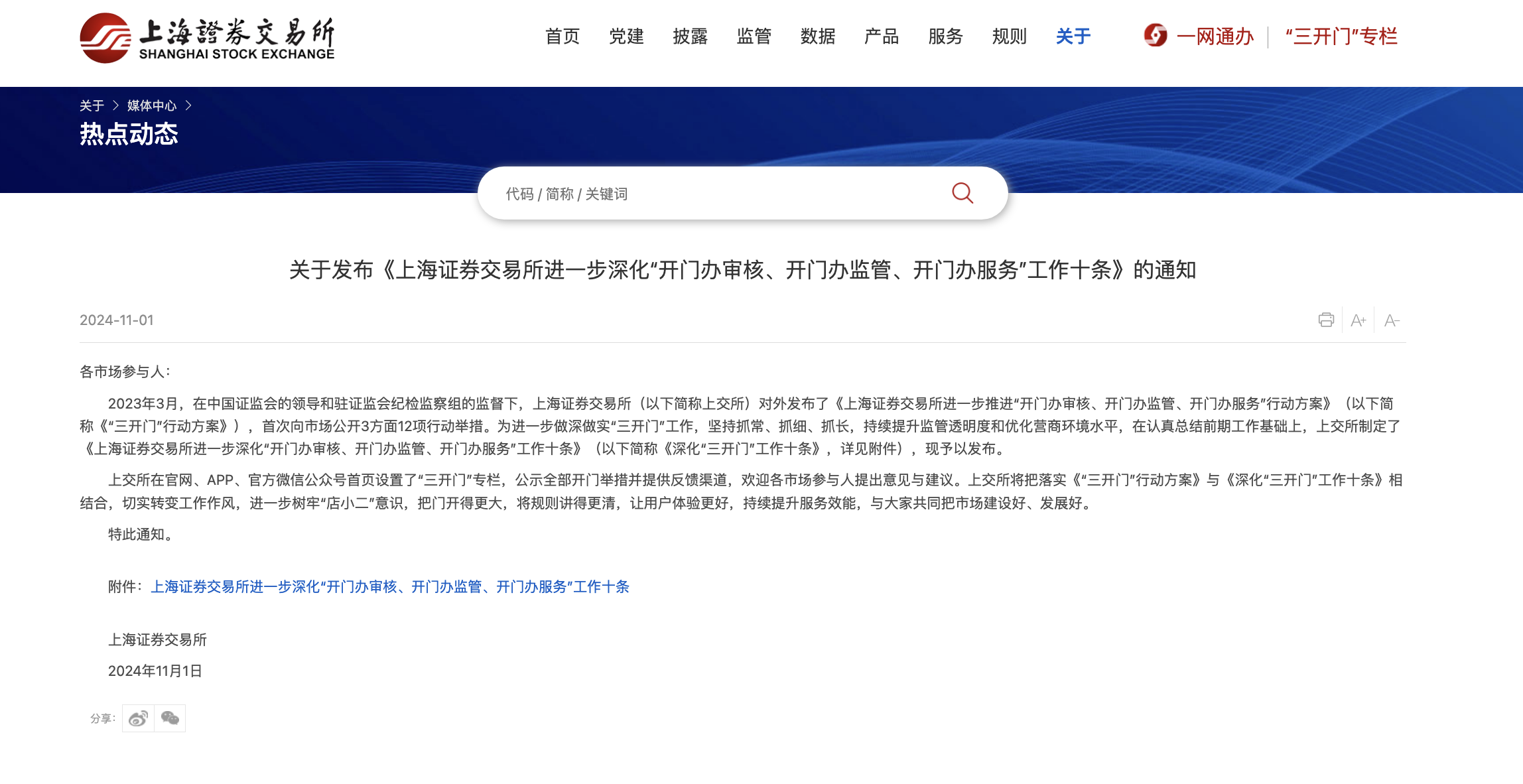Open the 产品 navigation menu
Image resolution: width=1523 pixels, height=784 pixels.
point(882,36)
